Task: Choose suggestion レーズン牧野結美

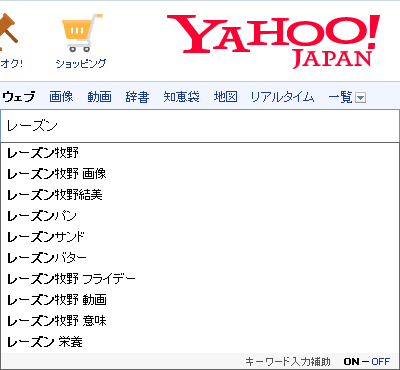Action: tap(200, 195)
